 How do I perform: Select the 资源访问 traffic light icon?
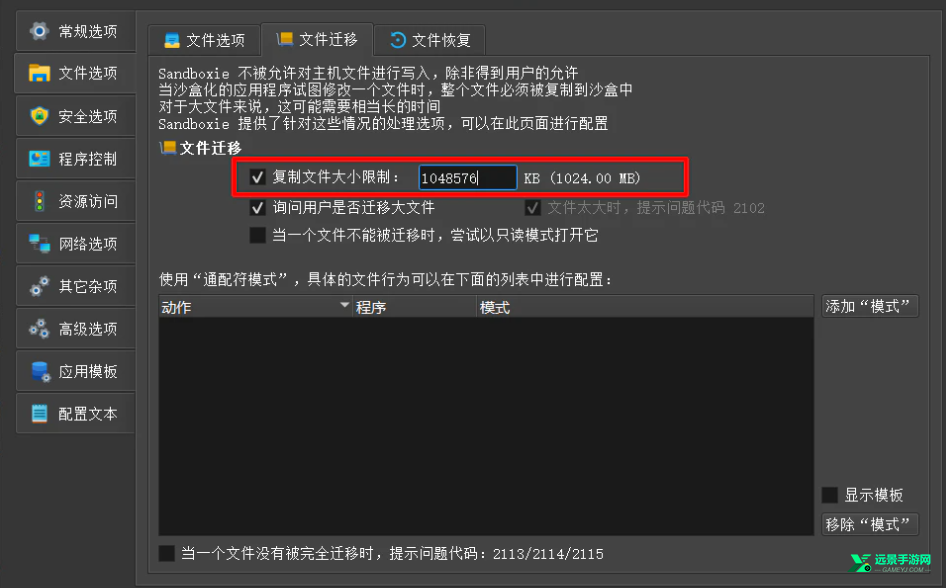point(39,201)
